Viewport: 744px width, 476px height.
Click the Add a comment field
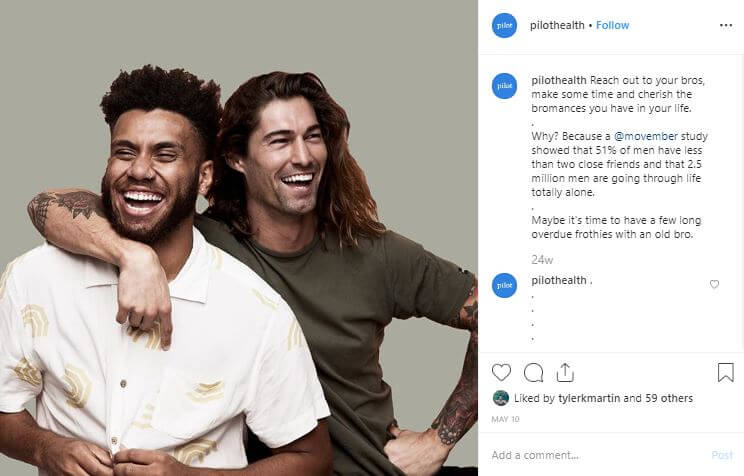[x=598, y=455]
